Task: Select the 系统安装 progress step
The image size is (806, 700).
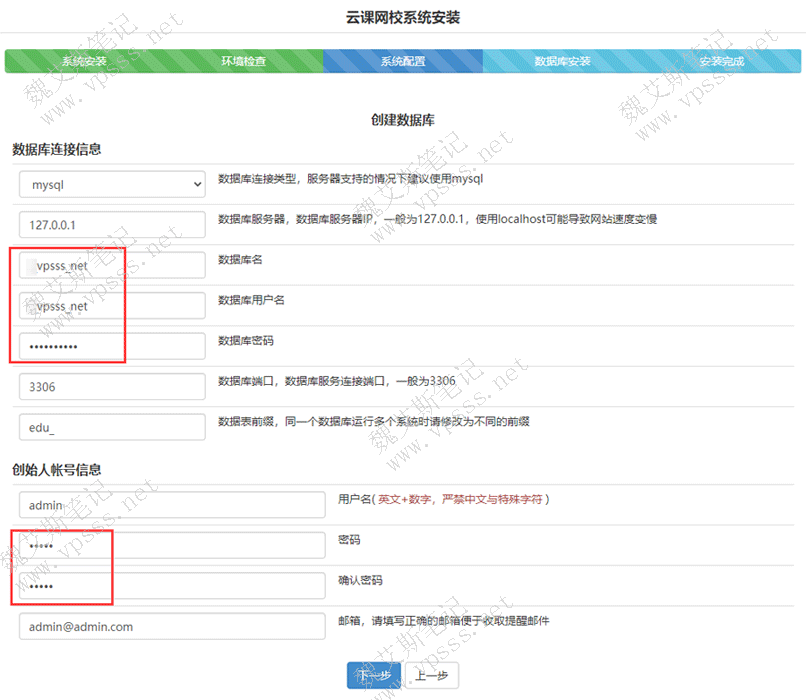Action: click(84, 61)
